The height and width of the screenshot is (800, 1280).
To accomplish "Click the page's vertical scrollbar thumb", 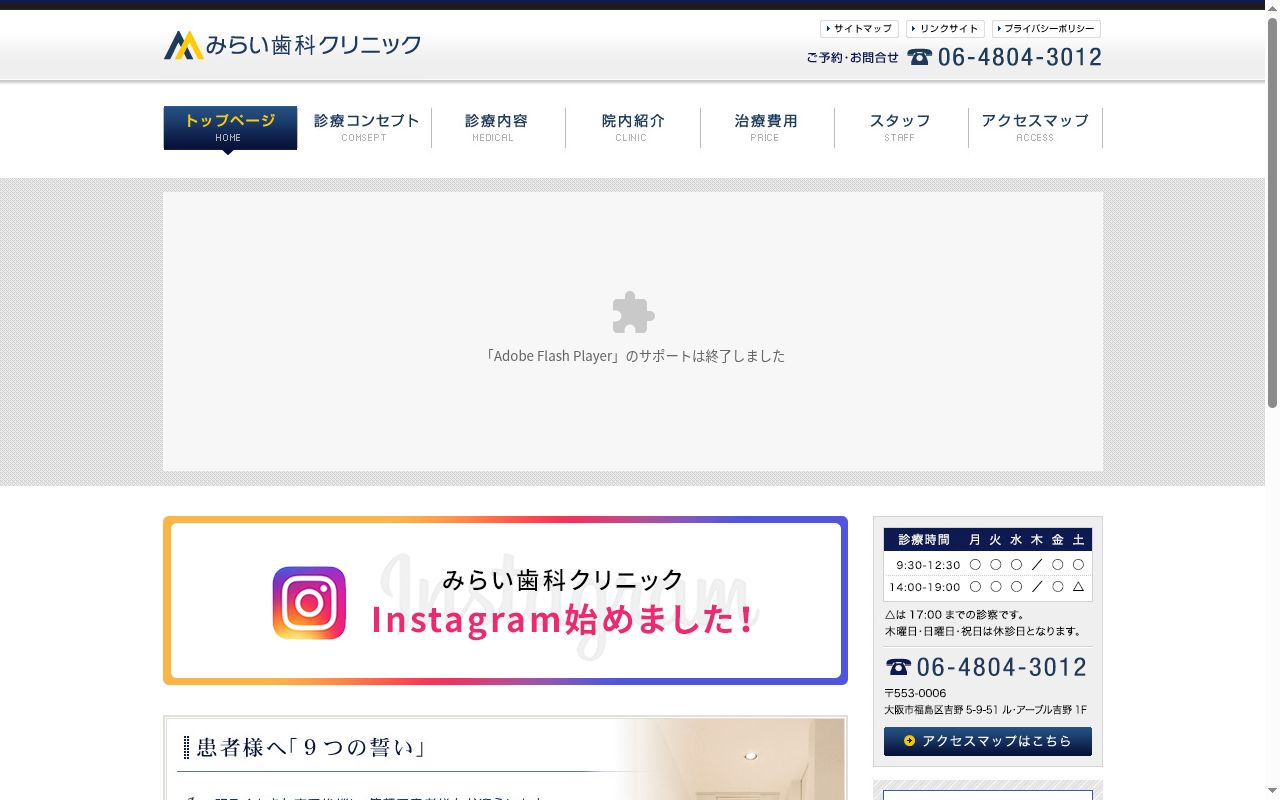I will [1272, 212].
